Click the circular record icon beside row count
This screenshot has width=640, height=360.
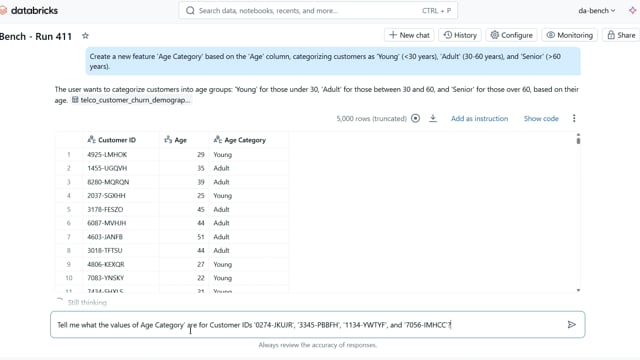point(415,118)
